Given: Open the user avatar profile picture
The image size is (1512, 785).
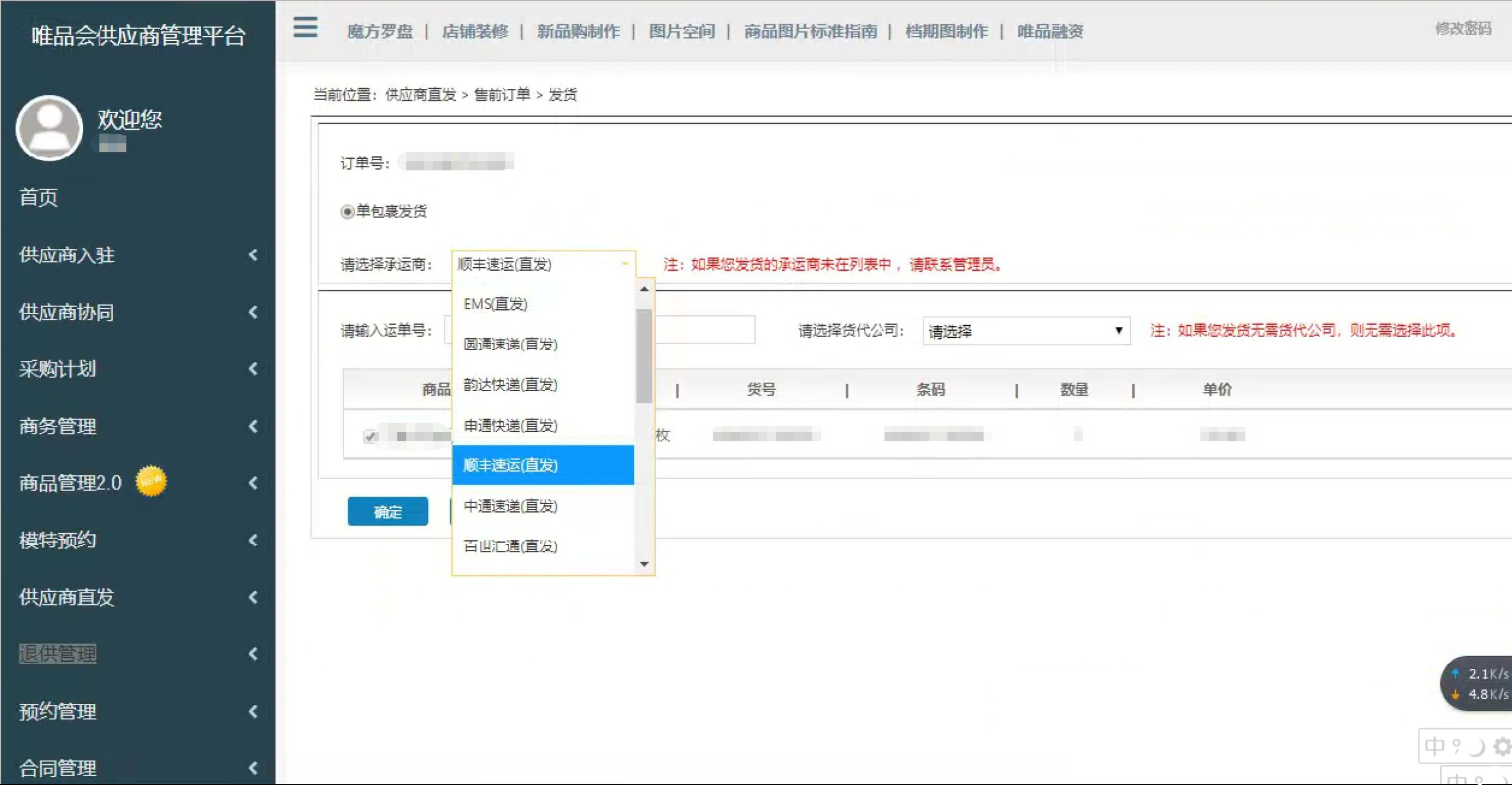Looking at the screenshot, I should pos(49,127).
